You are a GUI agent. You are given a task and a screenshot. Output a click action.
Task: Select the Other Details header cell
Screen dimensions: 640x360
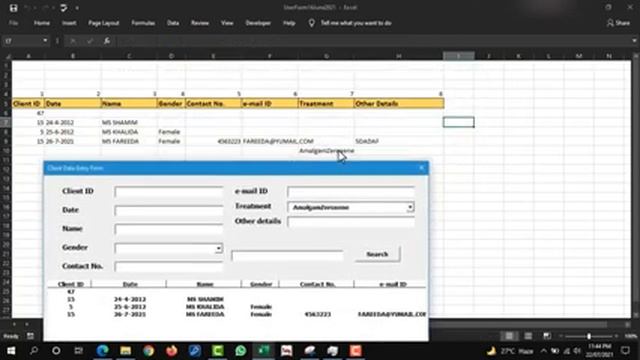pos(399,104)
